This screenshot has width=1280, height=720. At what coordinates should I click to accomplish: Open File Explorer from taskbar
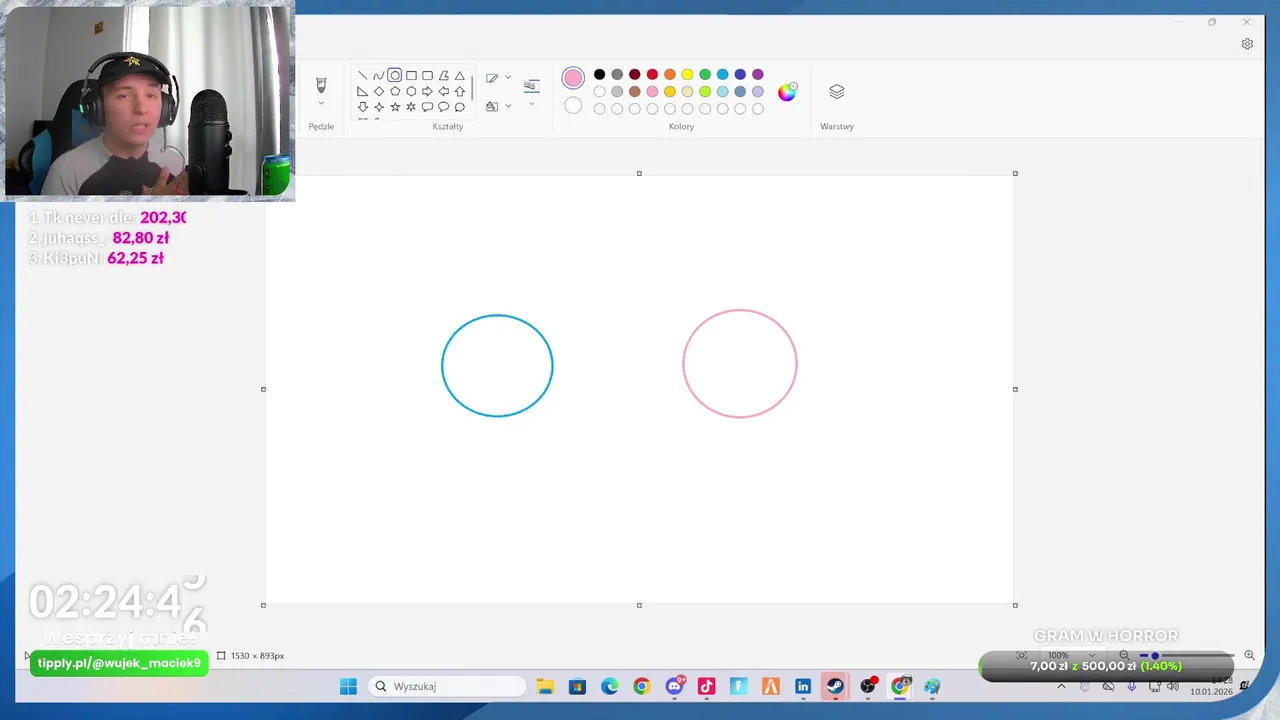click(545, 686)
